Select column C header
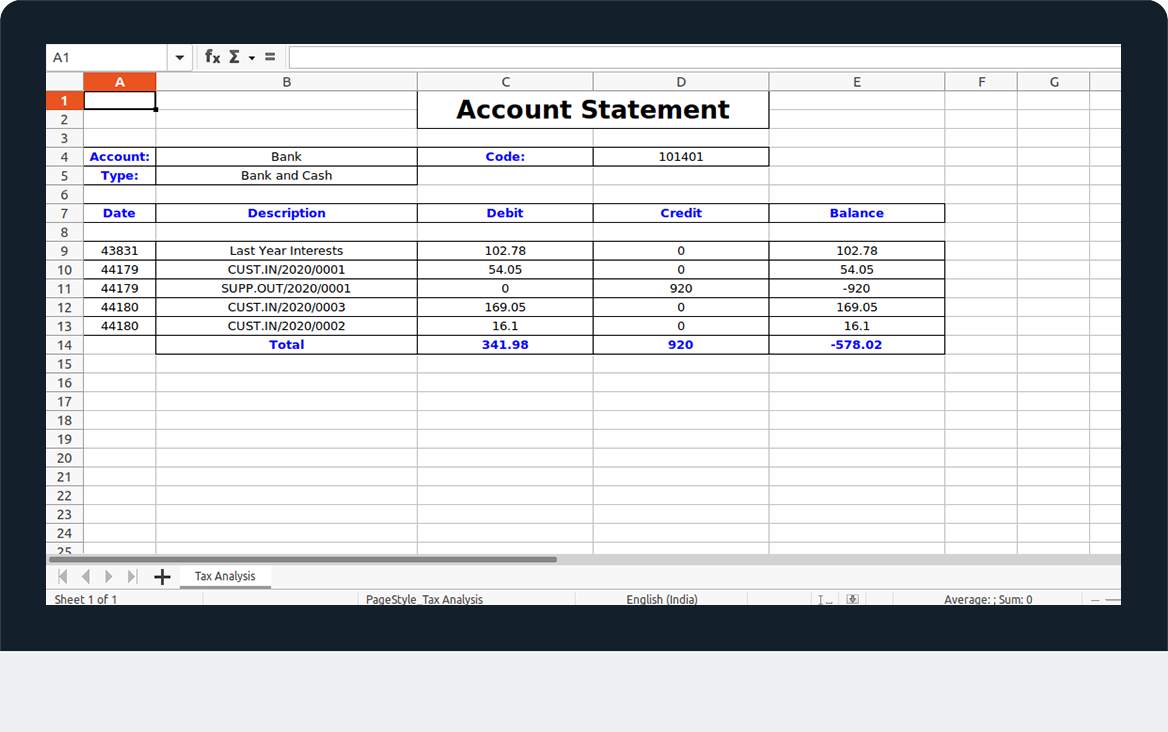This screenshot has height=732, width=1168. (505, 82)
